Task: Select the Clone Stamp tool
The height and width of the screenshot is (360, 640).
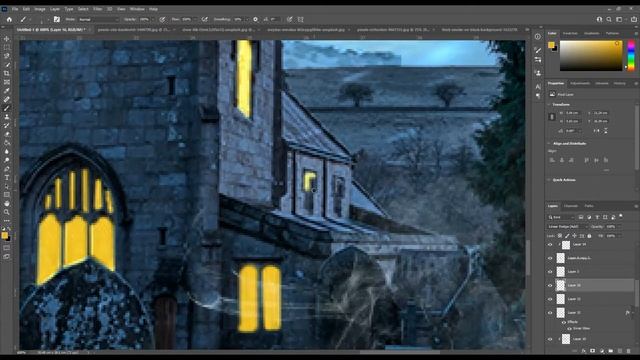Action: coord(7,117)
